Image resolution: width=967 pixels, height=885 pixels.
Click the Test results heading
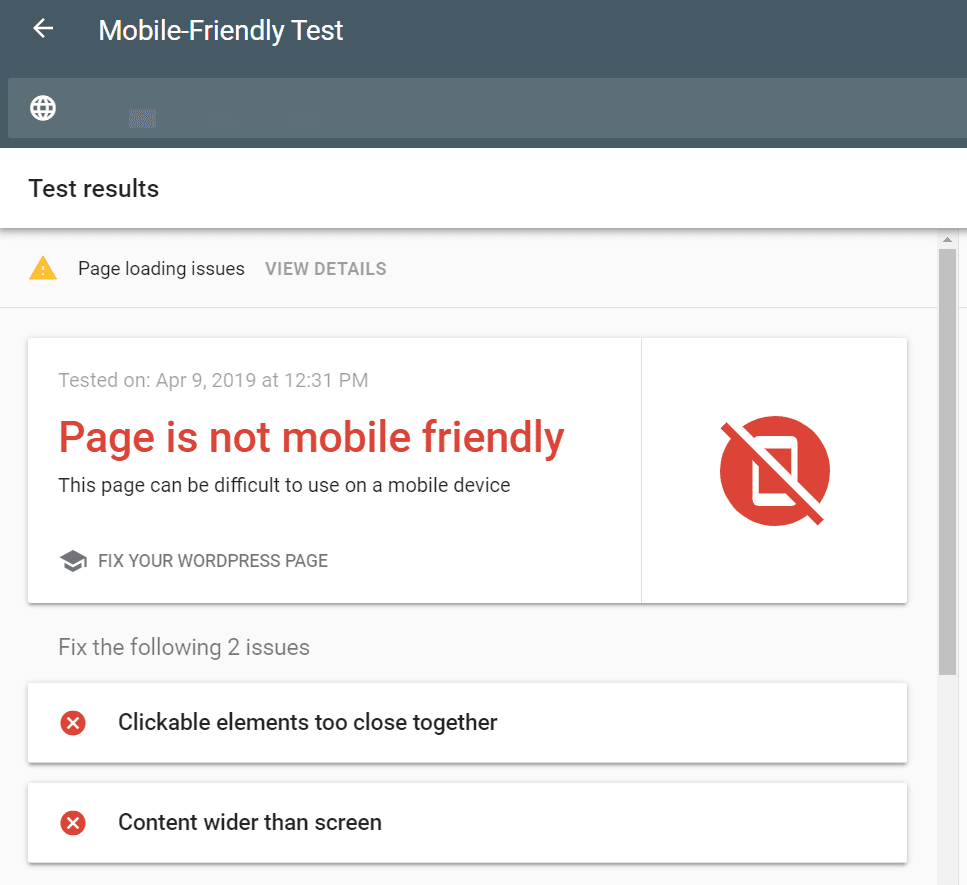[x=94, y=188]
